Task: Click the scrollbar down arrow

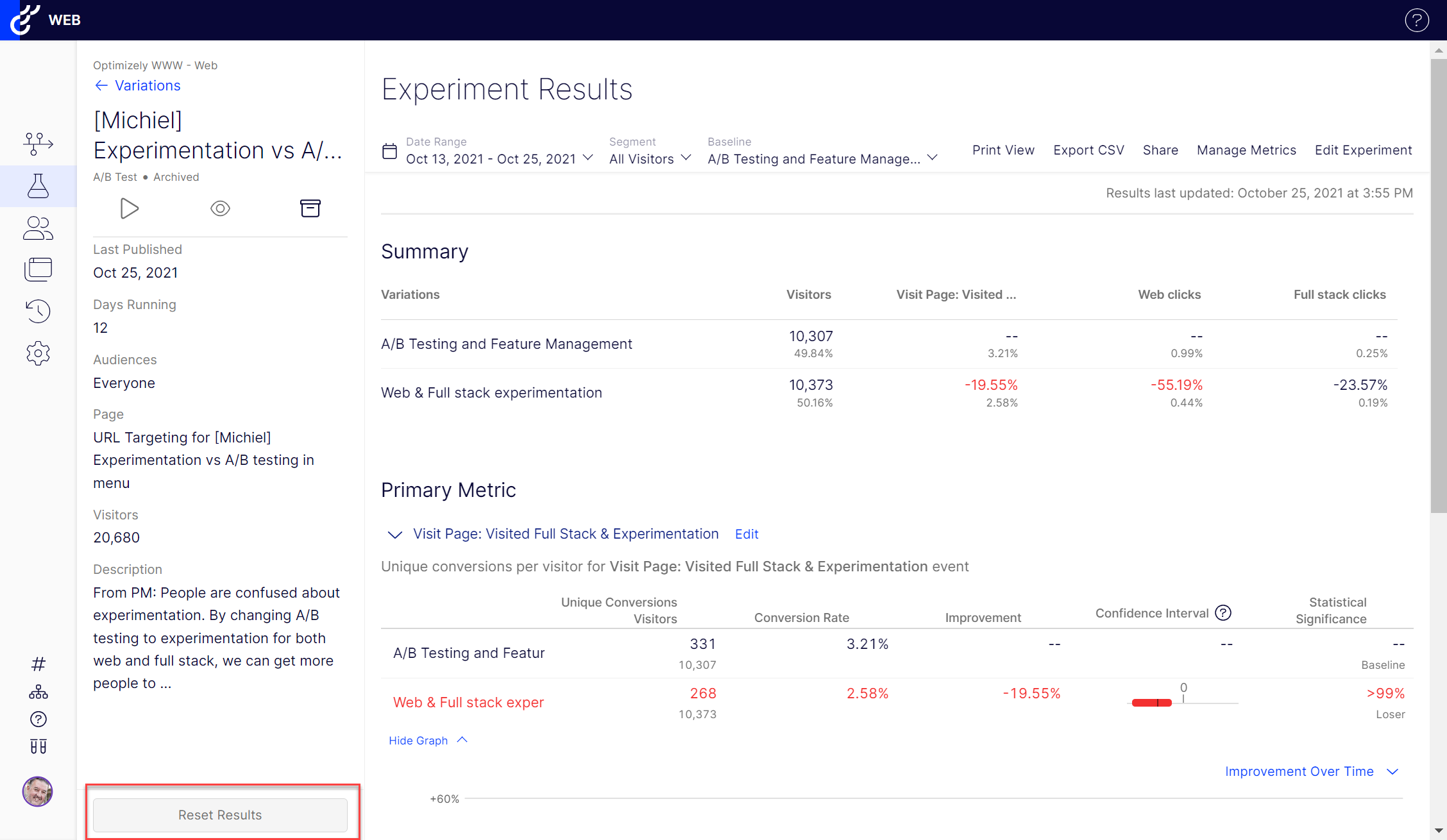Action: 1439,831
